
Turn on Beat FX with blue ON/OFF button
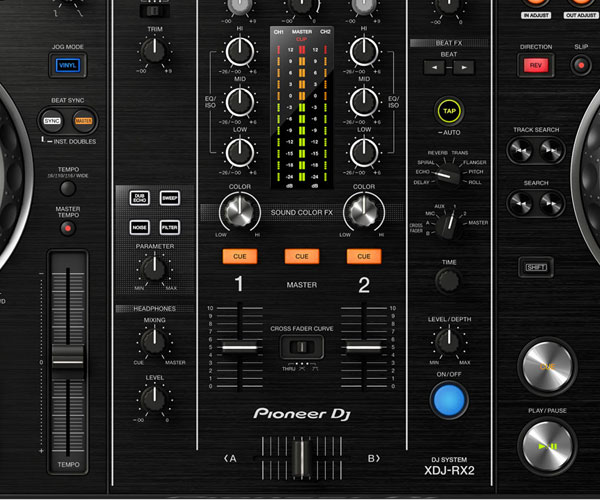(449, 400)
